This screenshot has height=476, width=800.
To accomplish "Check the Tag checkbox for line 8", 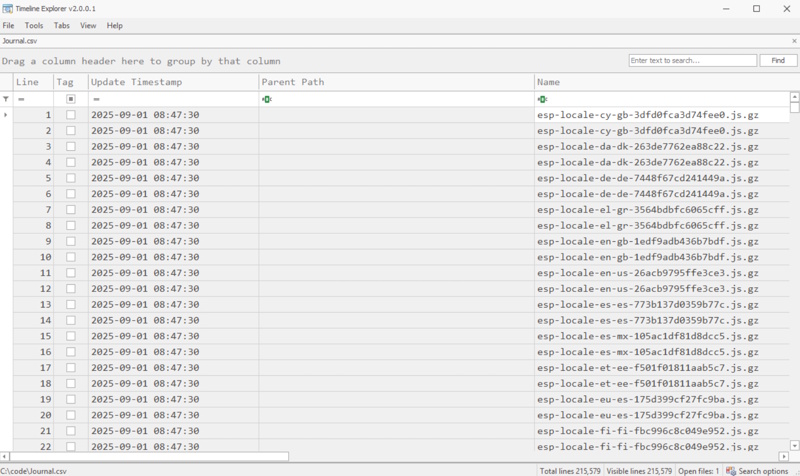I will (x=71, y=226).
